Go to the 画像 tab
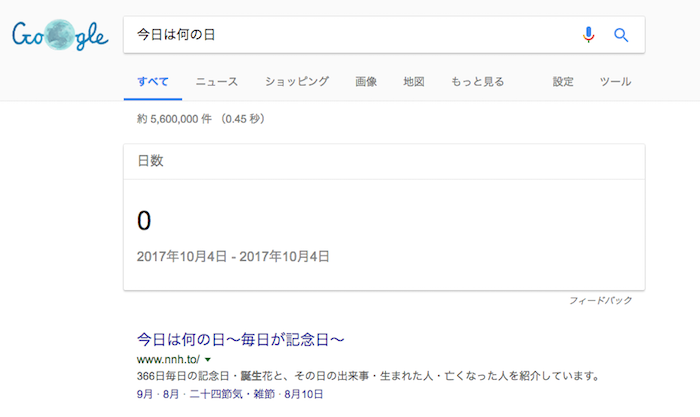 tap(366, 82)
